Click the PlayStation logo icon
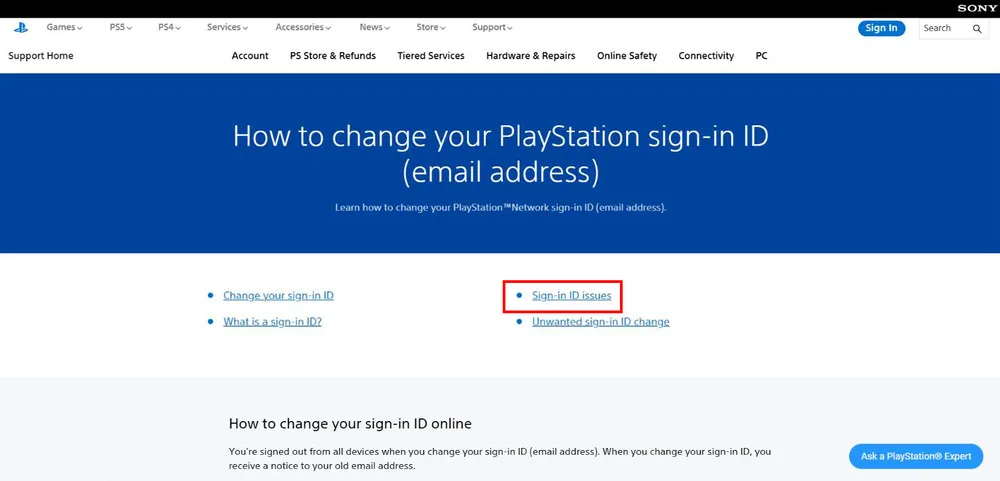1000x481 pixels. point(21,28)
